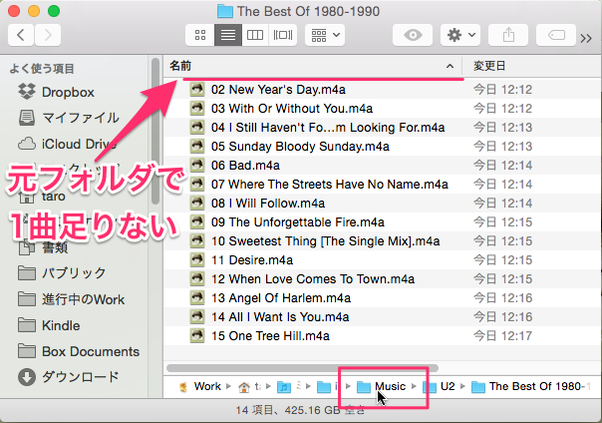Image resolution: width=602 pixels, height=423 pixels.
Task: Click the 今日 12:17 date cell
Action: click(503, 336)
